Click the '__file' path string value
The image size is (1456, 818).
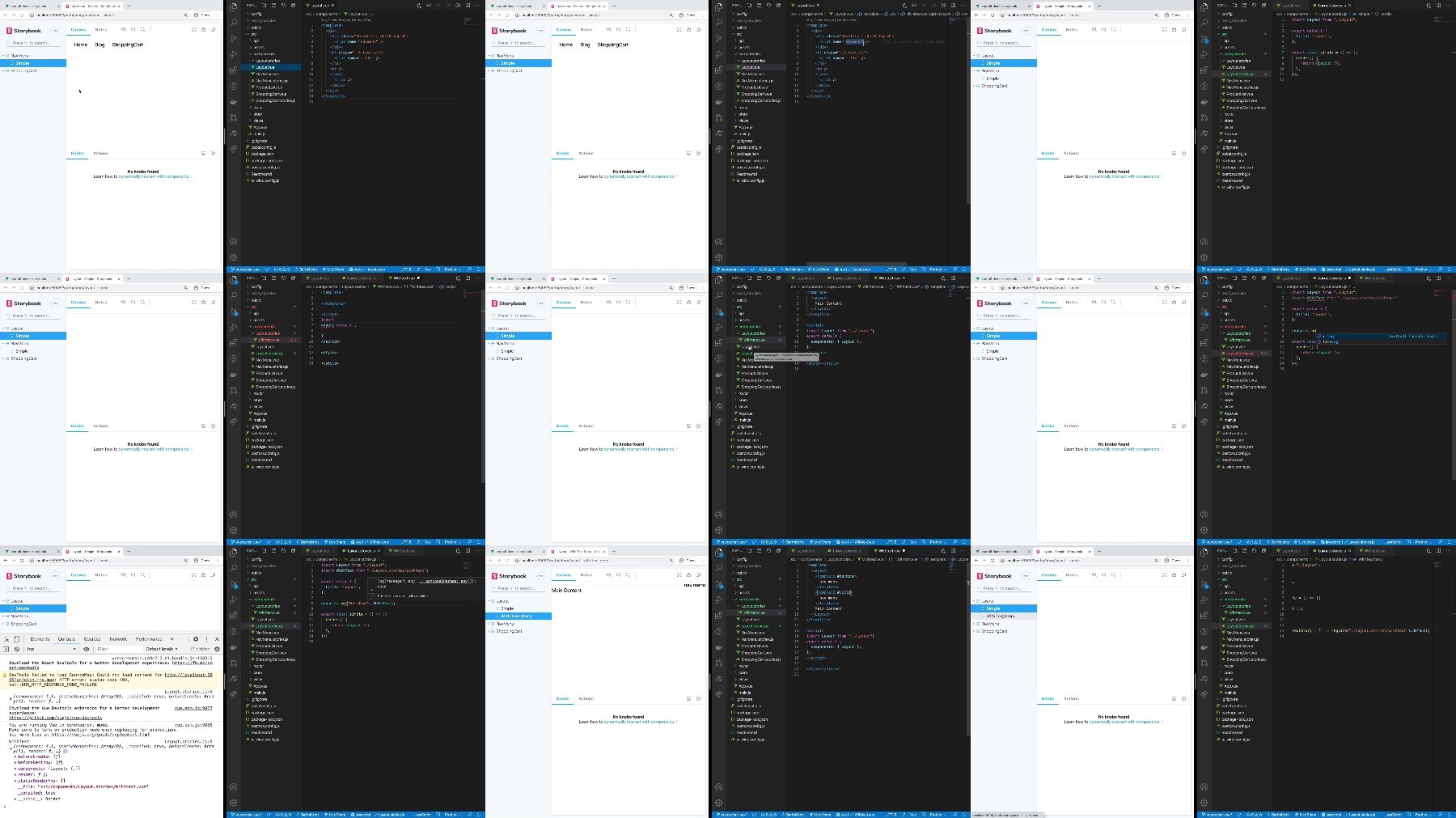tap(93, 786)
